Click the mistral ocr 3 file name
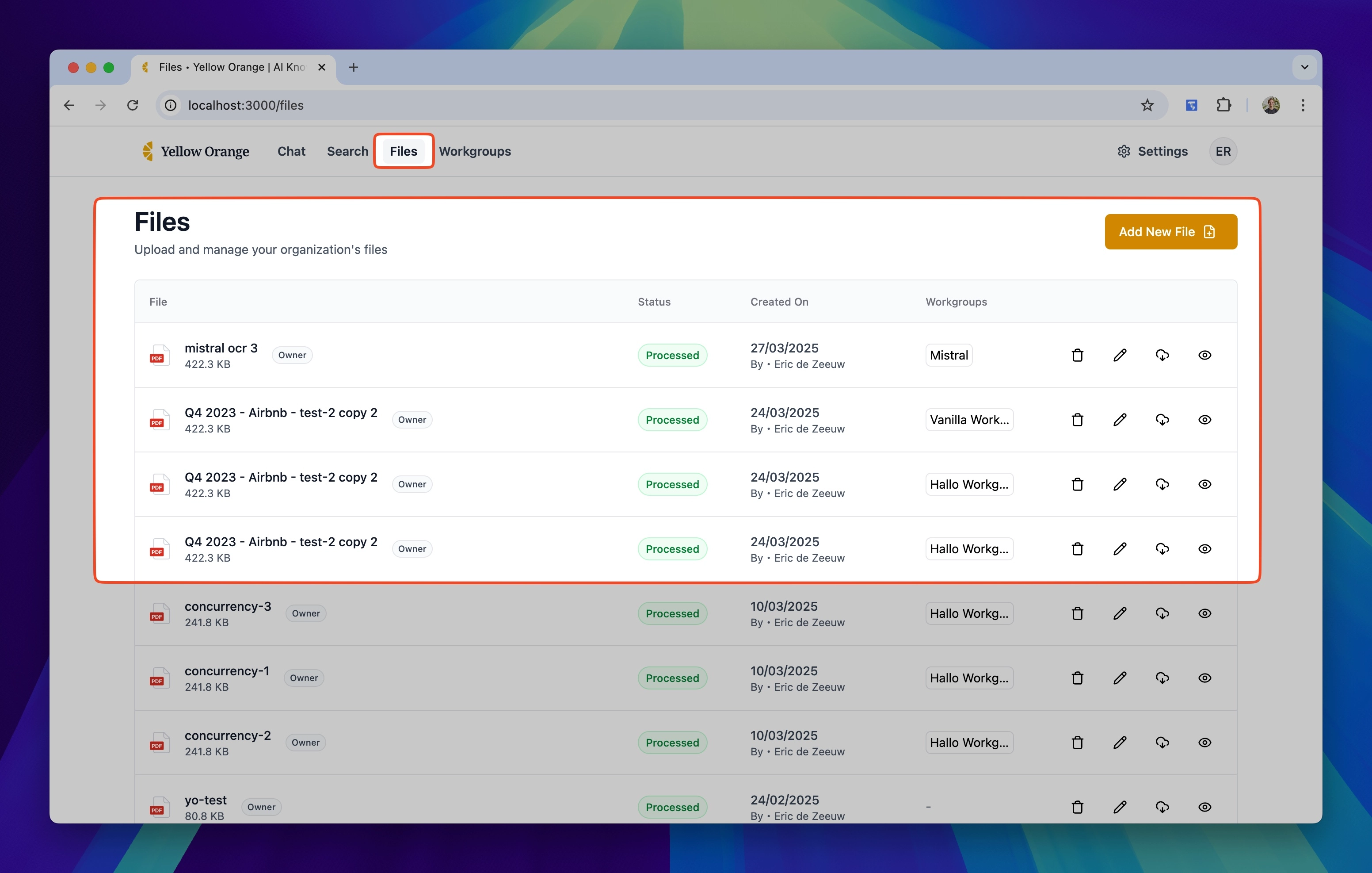Image resolution: width=1372 pixels, height=873 pixels. click(221, 348)
